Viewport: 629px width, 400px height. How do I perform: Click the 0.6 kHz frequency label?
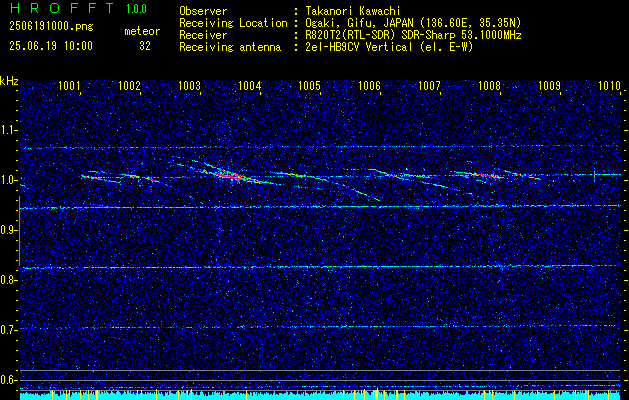point(9,380)
